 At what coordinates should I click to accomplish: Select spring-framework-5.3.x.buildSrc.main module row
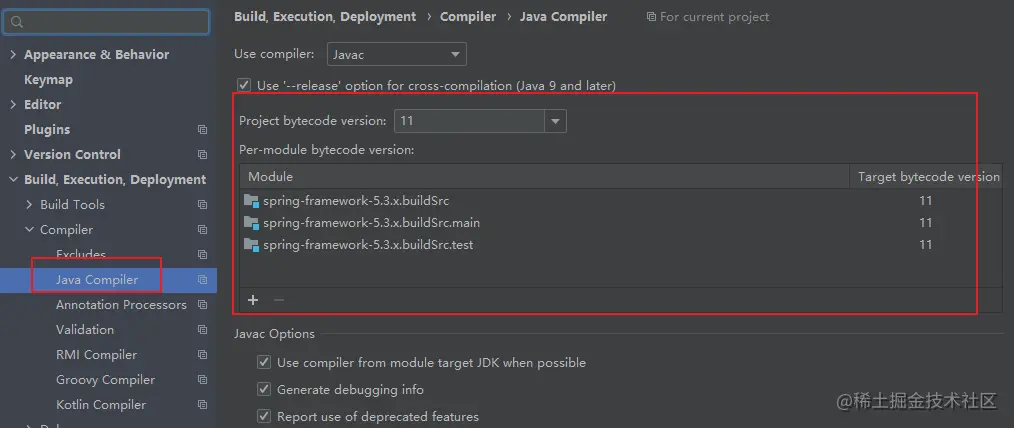pos(621,223)
